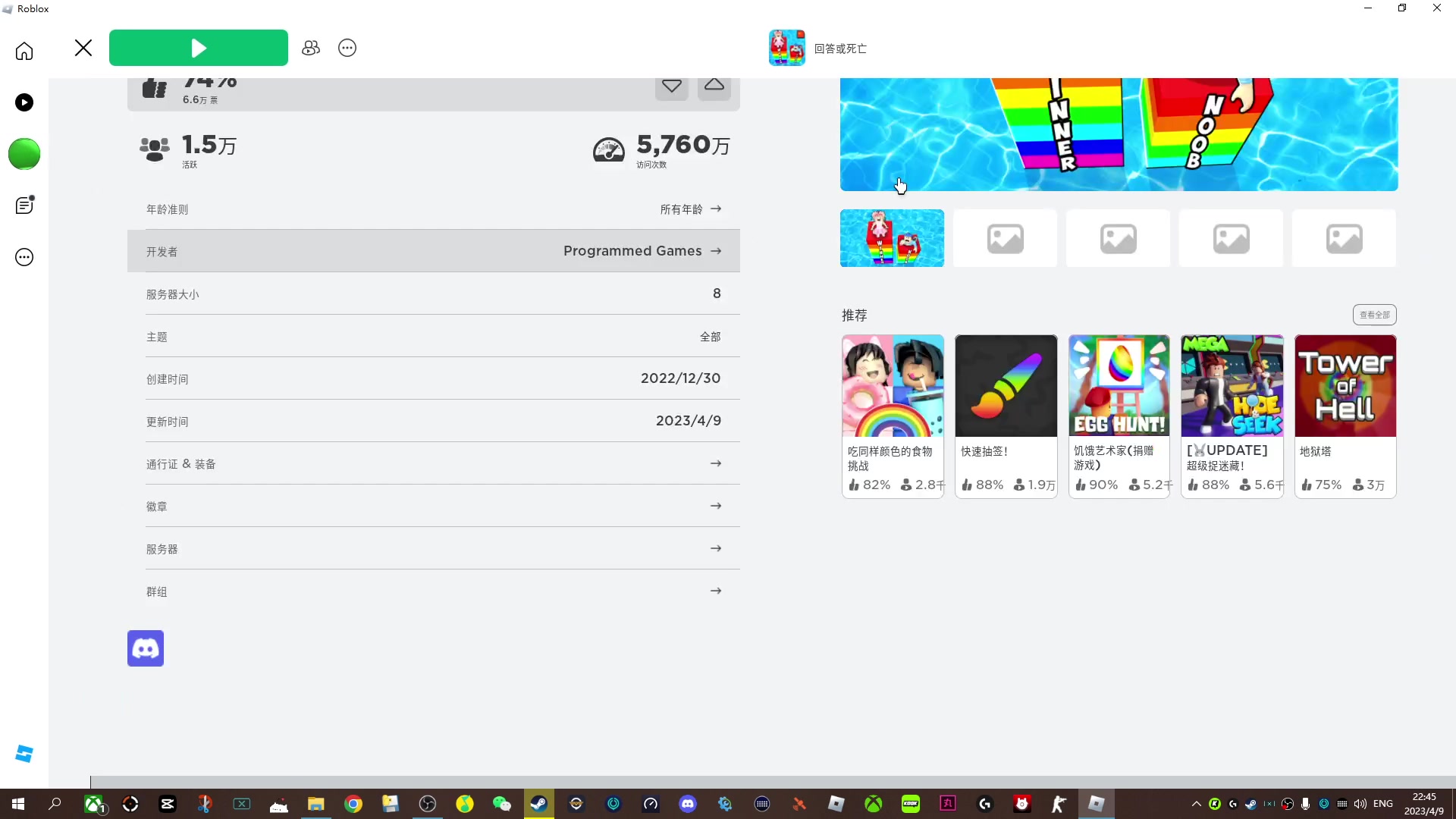Open KOOK app from taskbar
1456x819 pixels.
[911, 804]
